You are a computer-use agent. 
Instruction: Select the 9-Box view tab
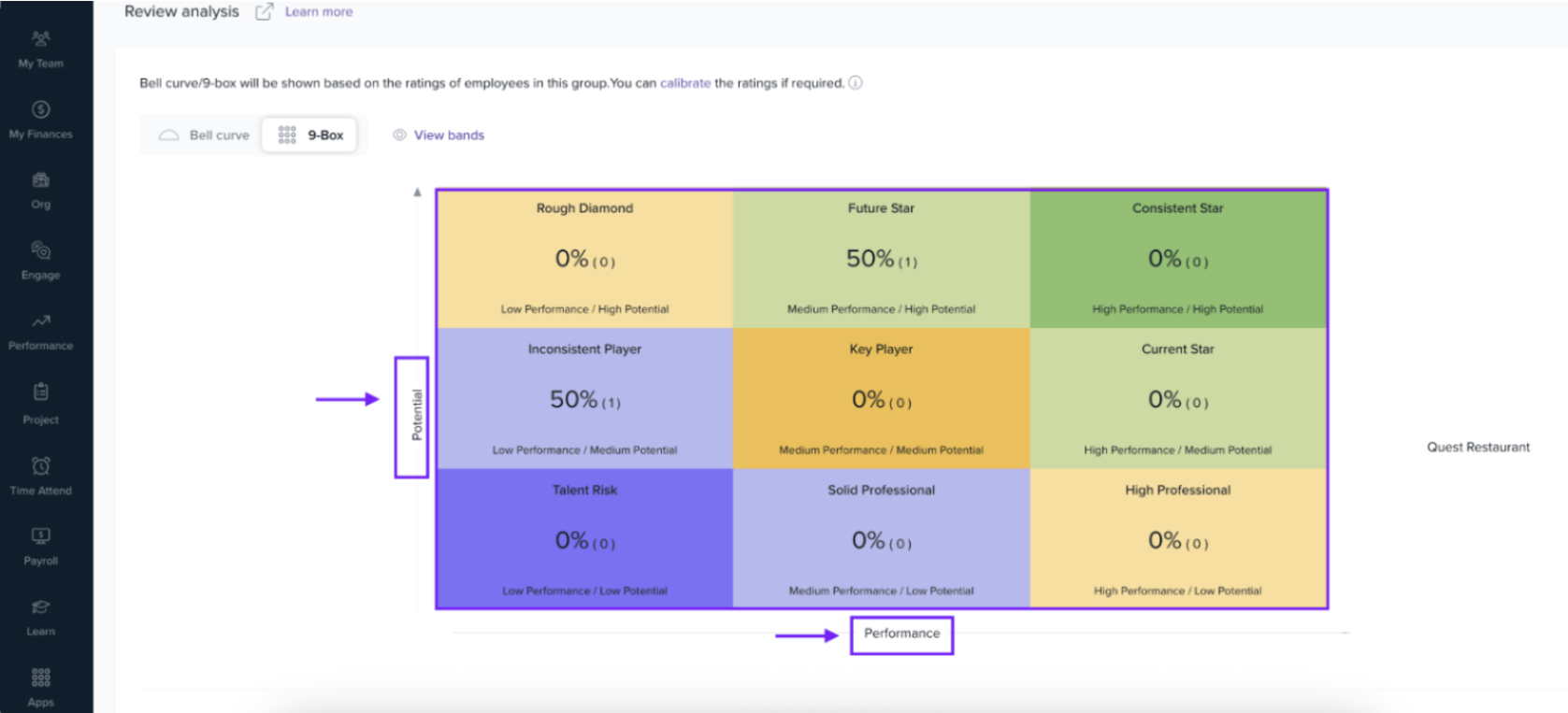[x=311, y=135]
